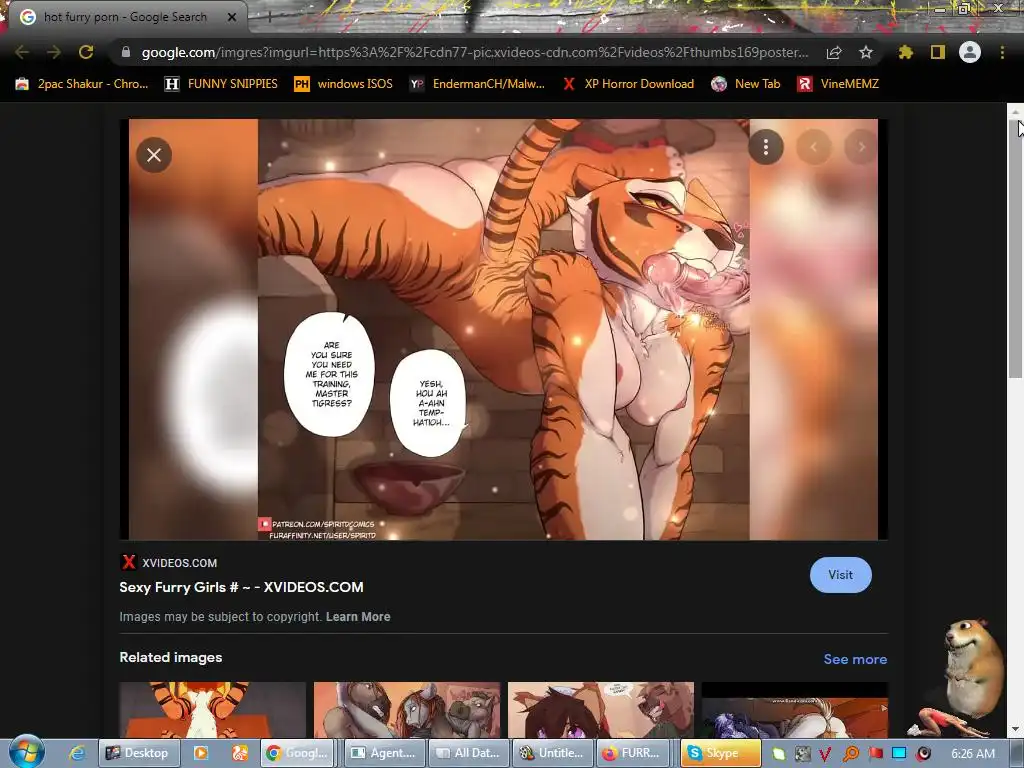The height and width of the screenshot is (768, 1024).
Task: Switch to the Desktop taskbar item
Action: 138,753
